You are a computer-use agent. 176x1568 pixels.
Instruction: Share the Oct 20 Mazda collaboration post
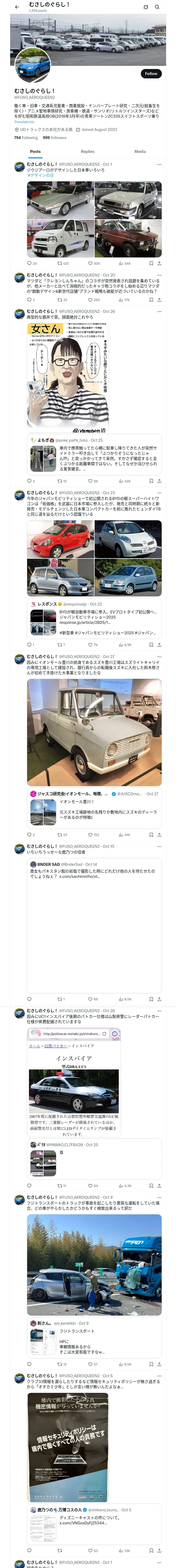point(159,300)
